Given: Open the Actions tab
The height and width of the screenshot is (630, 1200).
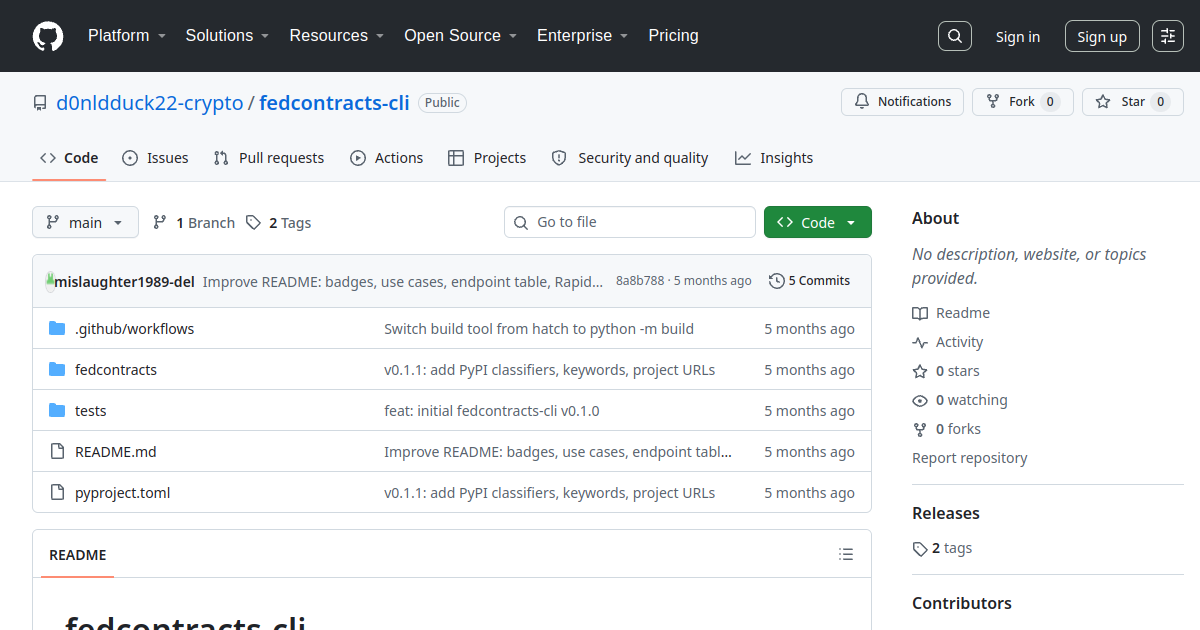Looking at the screenshot, I should [x=387, y=158].
